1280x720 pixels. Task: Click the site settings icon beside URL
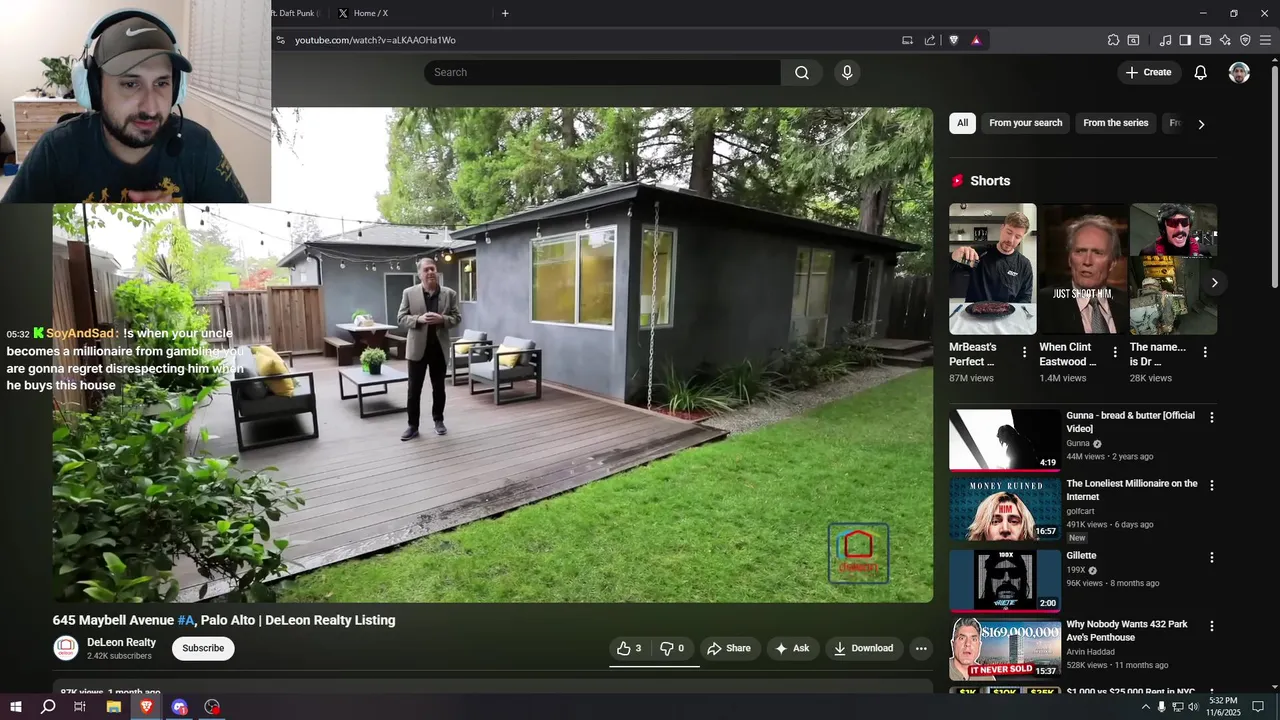(281, 40)
